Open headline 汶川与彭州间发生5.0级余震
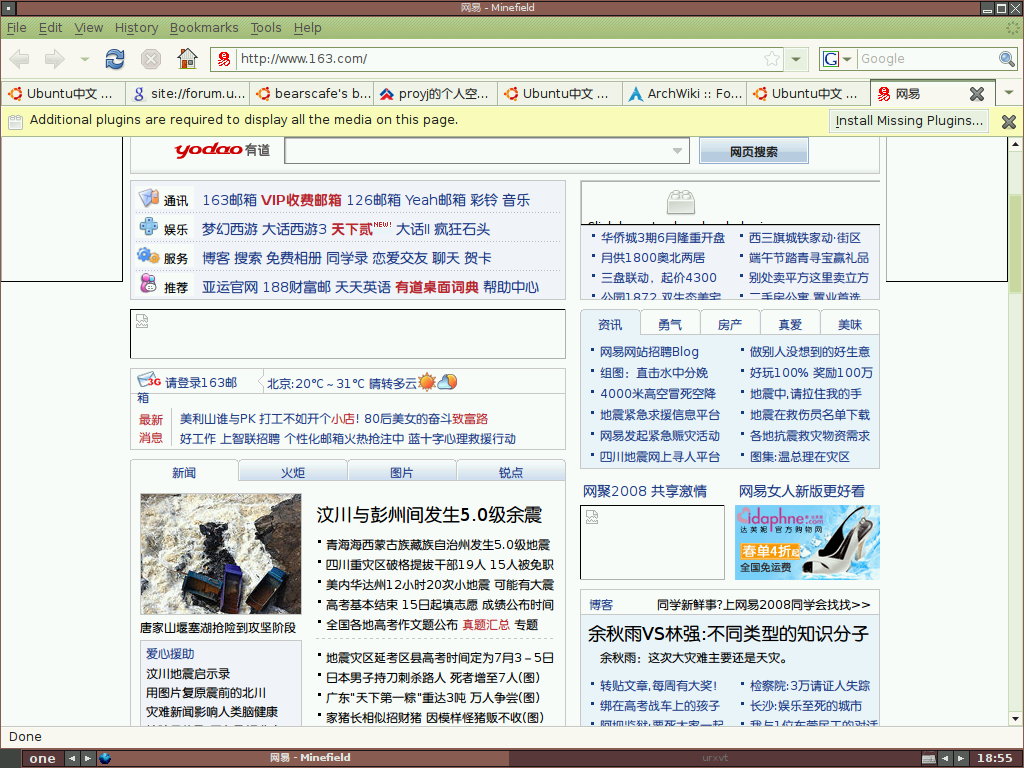This screenshot has height=768, width=1024. point(429,515)
